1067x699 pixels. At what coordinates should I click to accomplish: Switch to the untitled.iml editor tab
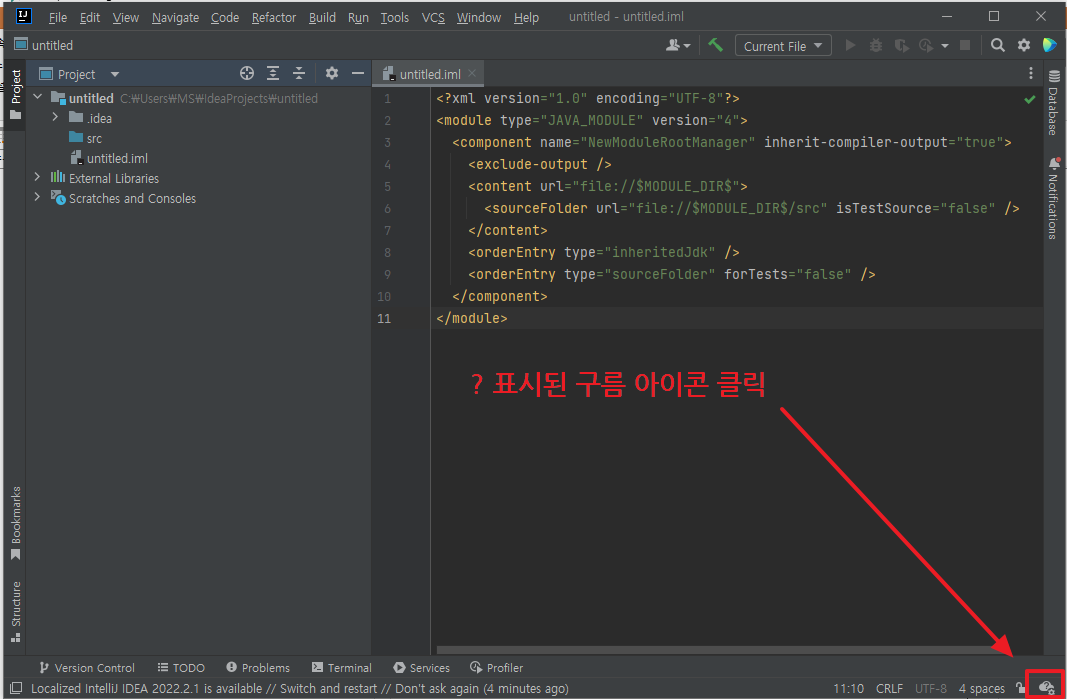430,74
